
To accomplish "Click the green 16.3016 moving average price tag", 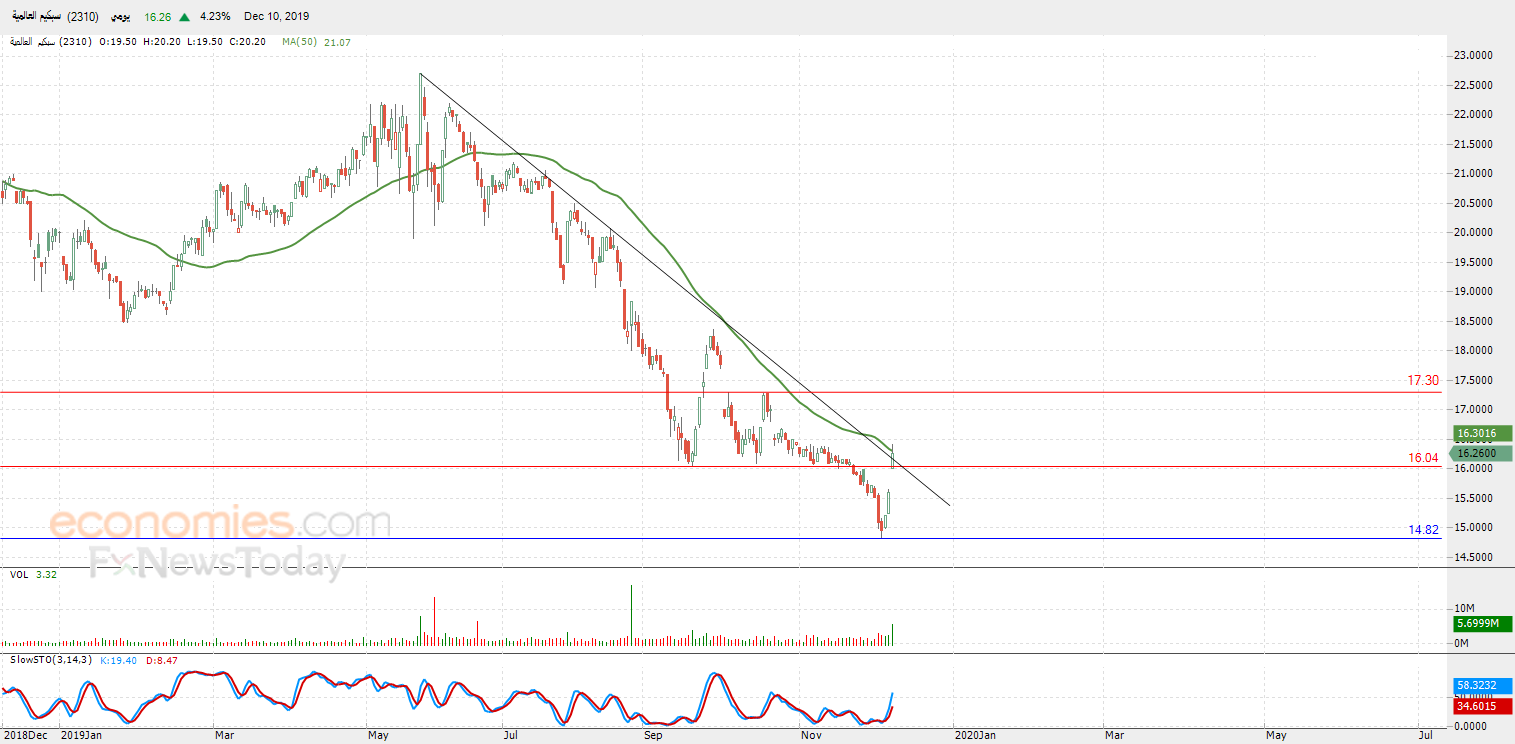I will tap(1483, 434).
